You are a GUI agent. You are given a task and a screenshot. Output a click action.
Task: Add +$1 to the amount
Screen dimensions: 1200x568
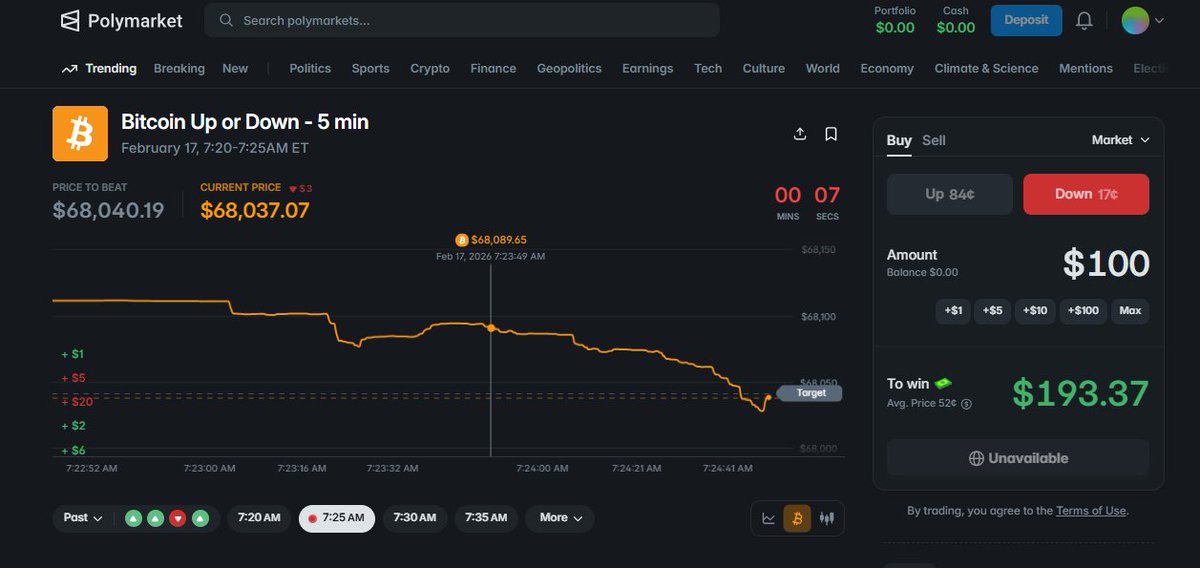click(x=953, y=311)
